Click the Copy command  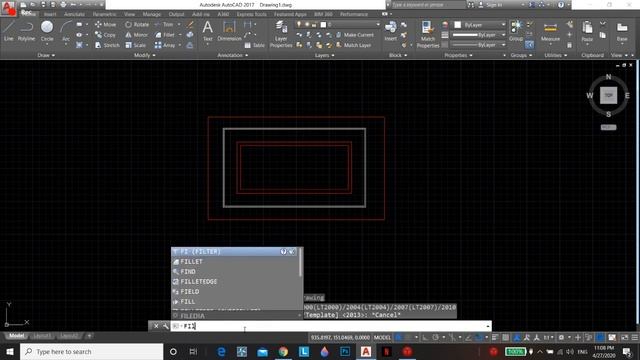[105, 35]
